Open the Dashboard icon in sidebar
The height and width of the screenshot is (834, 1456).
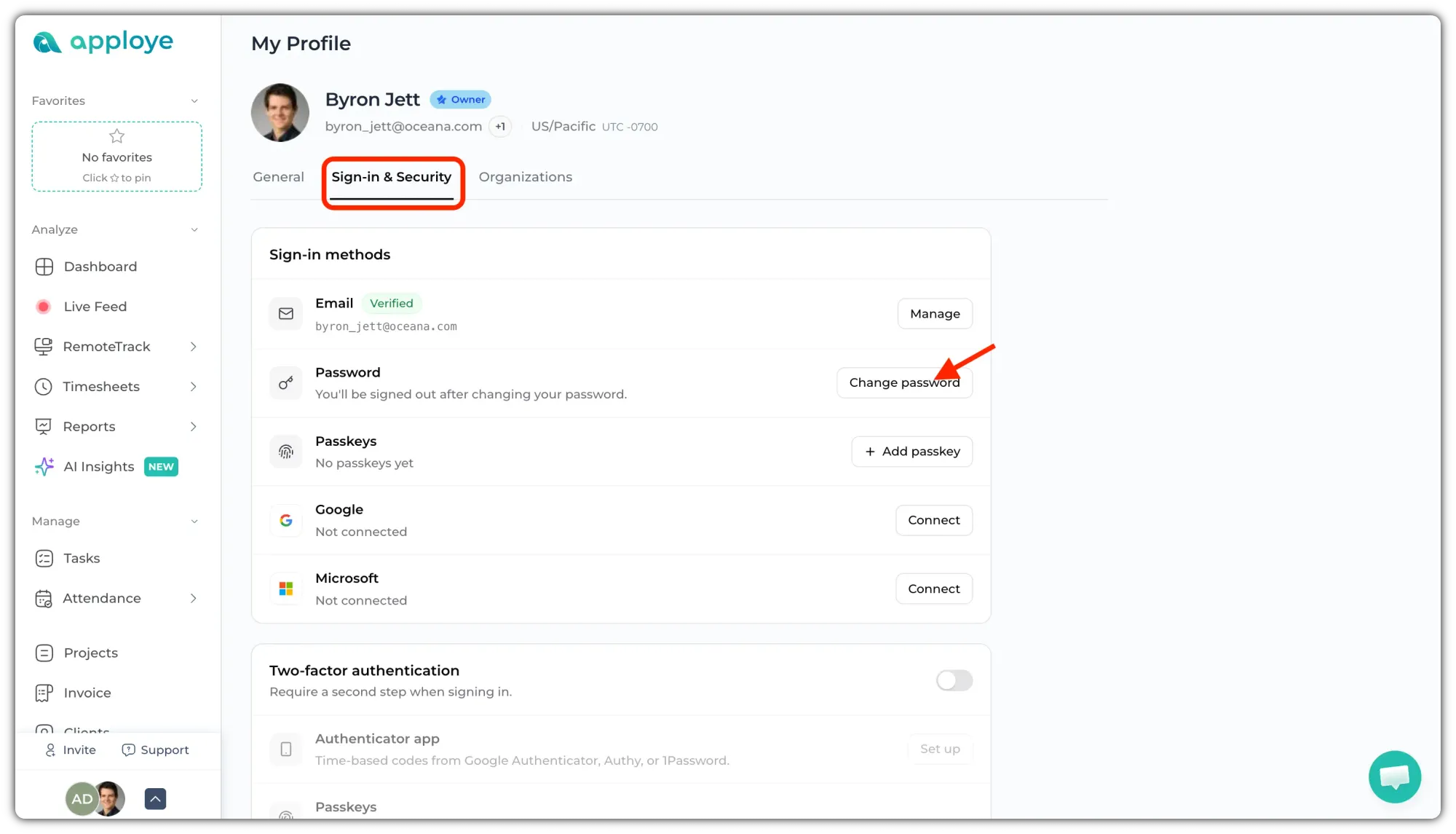[44, 267]
